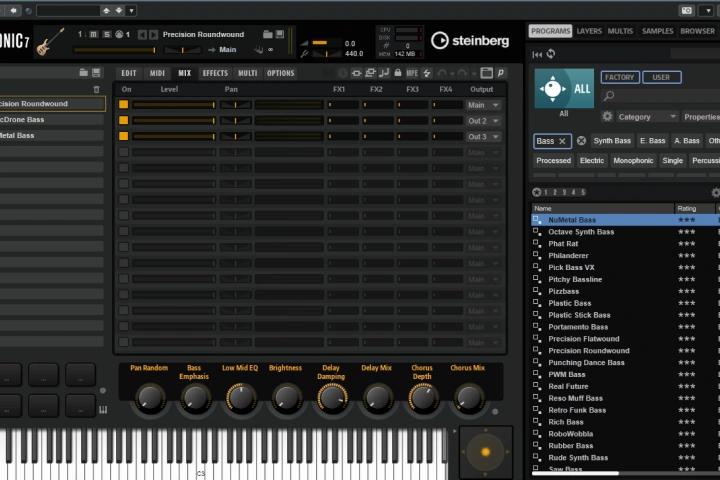Click the browser search field
The height and width of the screenshot is (480, 720).
point(661,96)
